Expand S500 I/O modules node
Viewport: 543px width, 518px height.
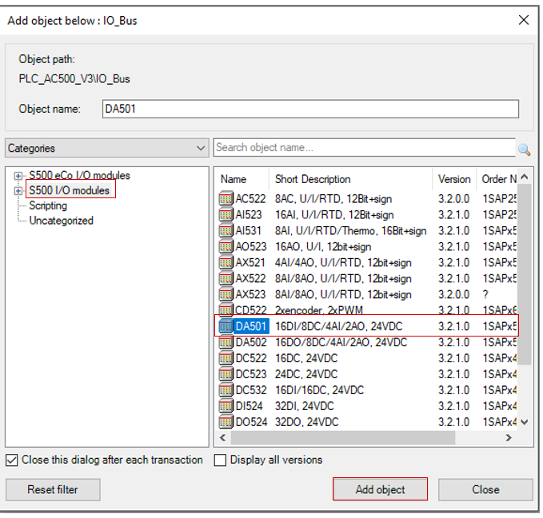[x=18, y=191]
